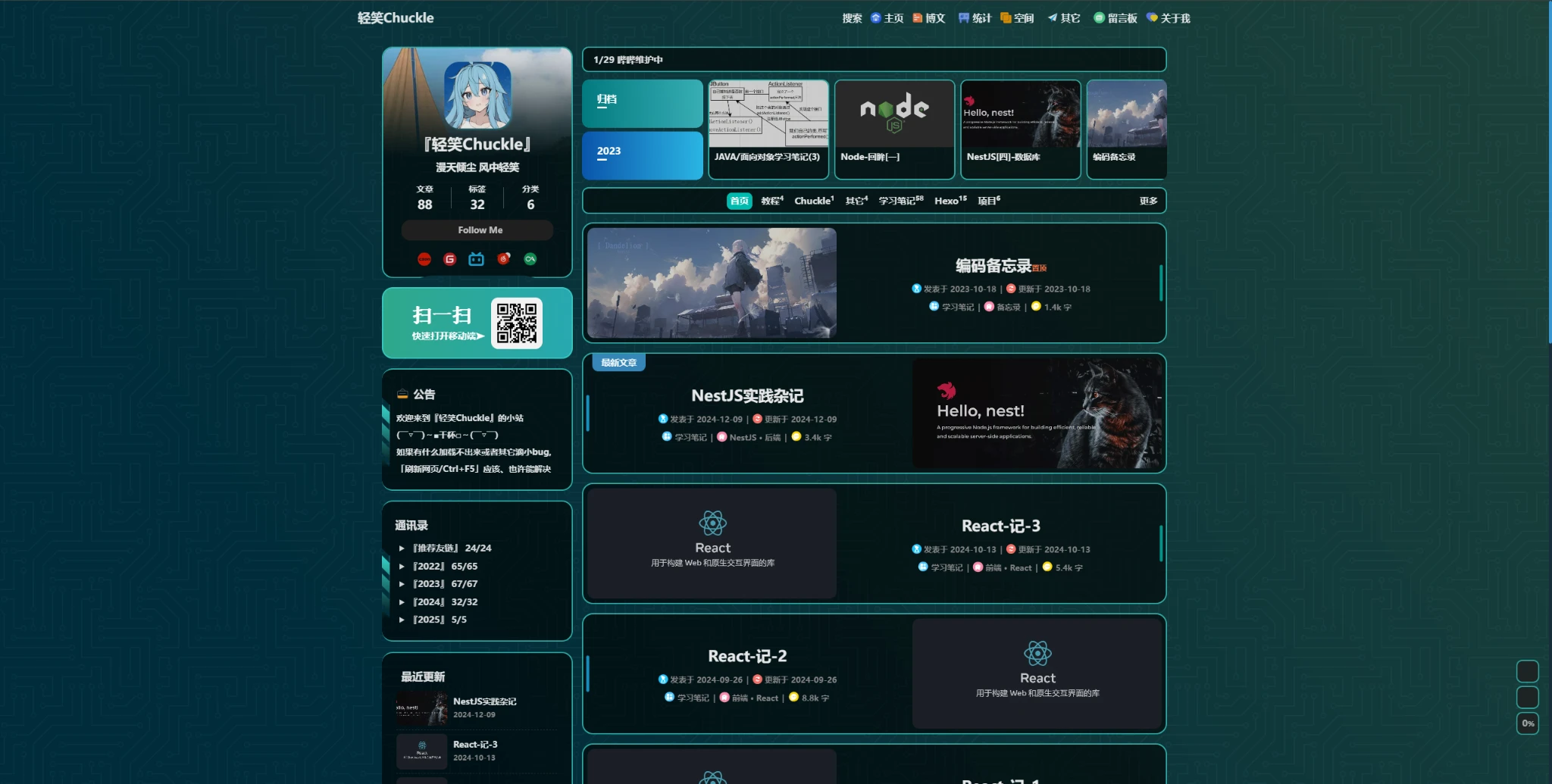Click the Bilibili TV icon

[x=476, y=259]
